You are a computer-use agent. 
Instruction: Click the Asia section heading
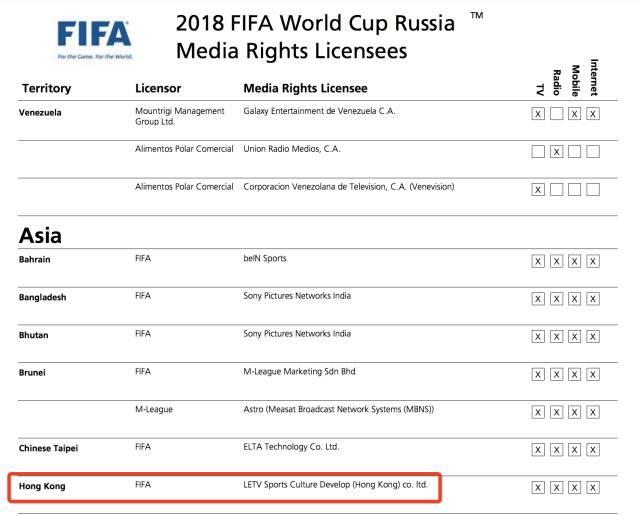click(x=40, y=236)
